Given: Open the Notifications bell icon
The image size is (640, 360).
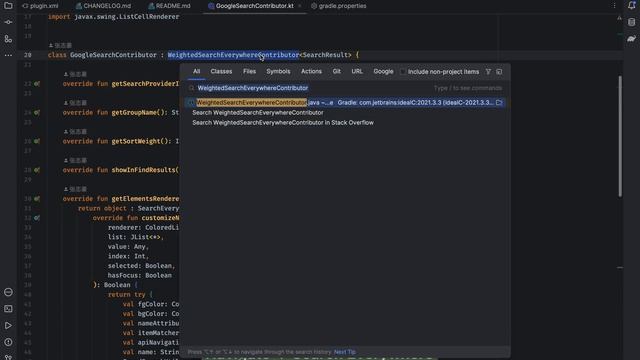Looking at the screenshot, I should pyautogui.click(x=631, y=5).
